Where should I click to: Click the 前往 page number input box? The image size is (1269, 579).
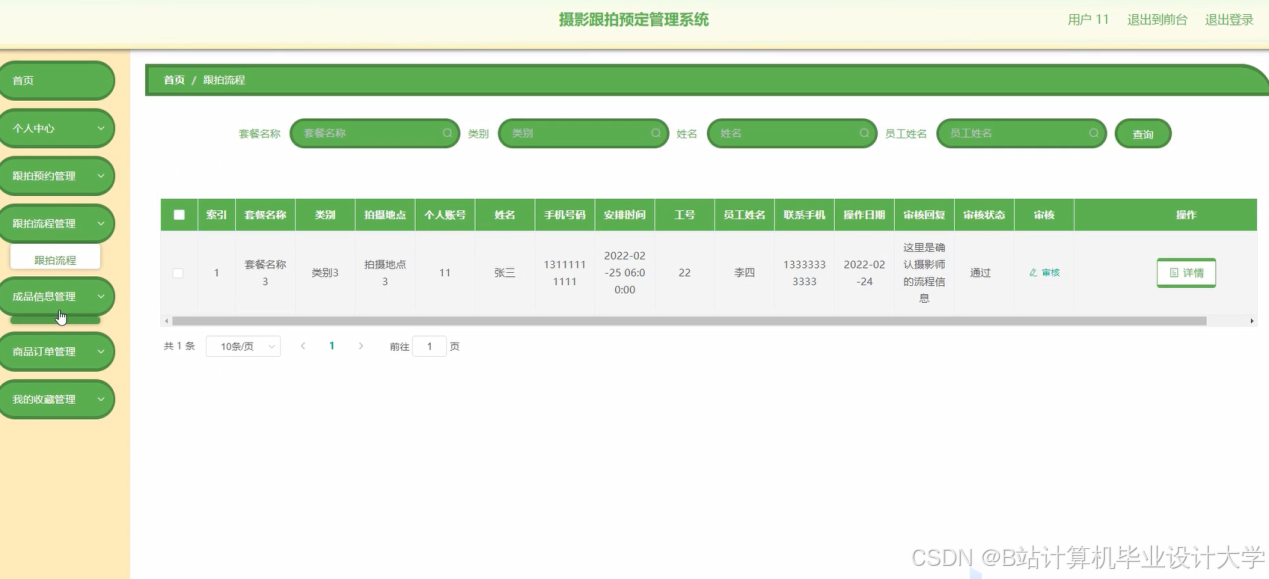tap(429, 346)
